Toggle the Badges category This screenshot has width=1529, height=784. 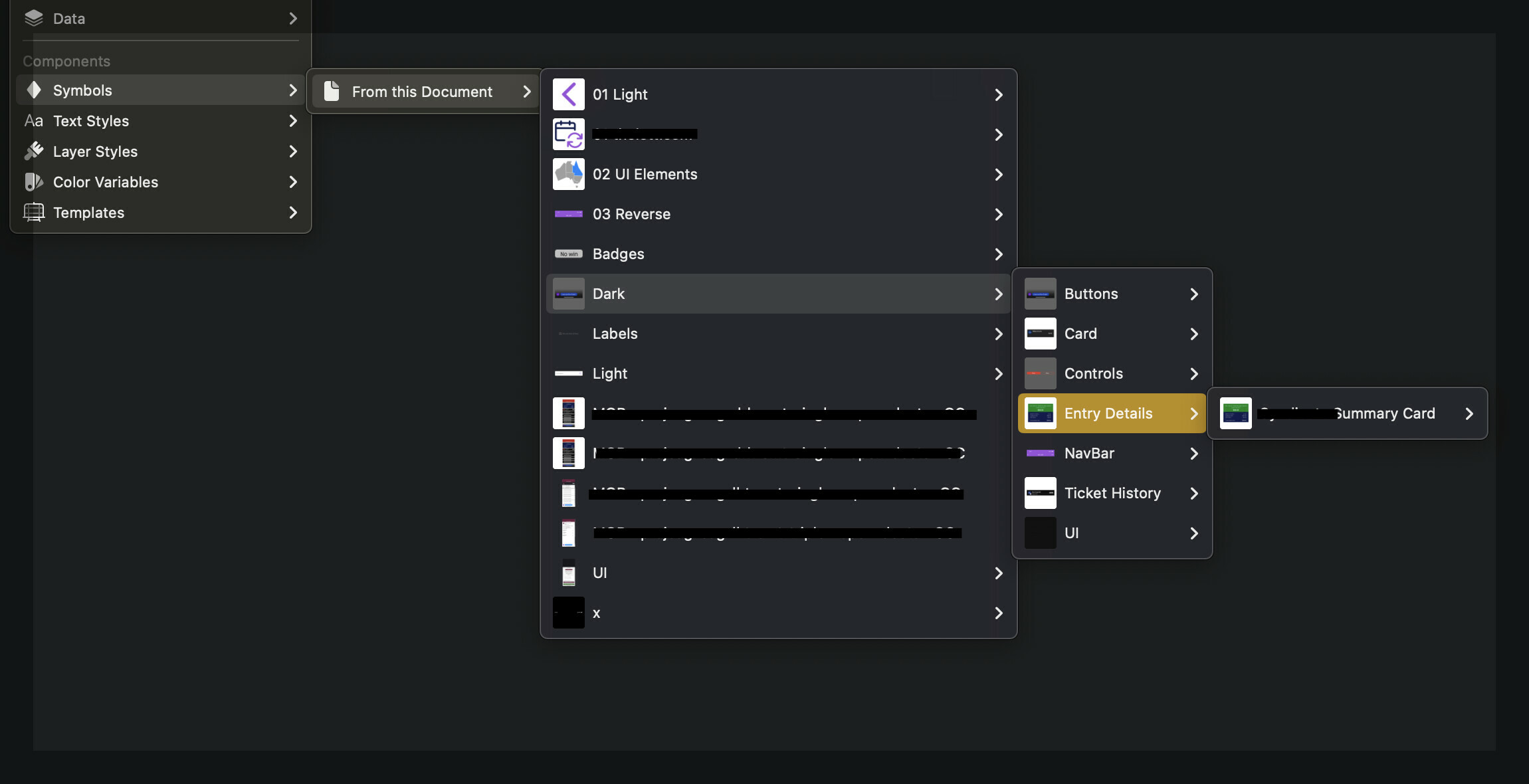[779, 253]
